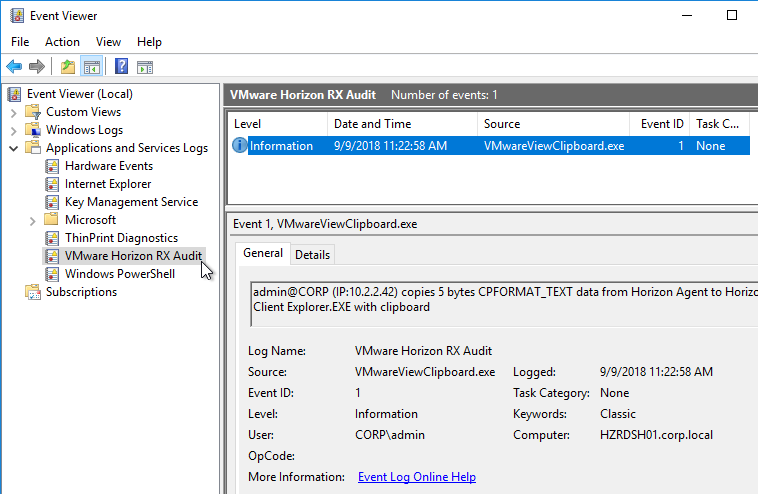Viewport: 758px width, 494px height.
Task: Toggle the Show/Hide Action Pane icon
Action: [145, 67]
